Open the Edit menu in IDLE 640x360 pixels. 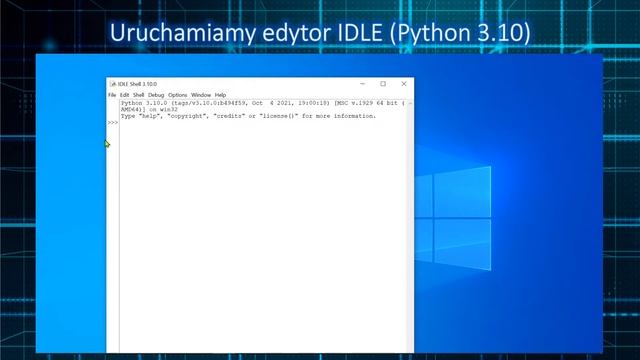point(124,95)
